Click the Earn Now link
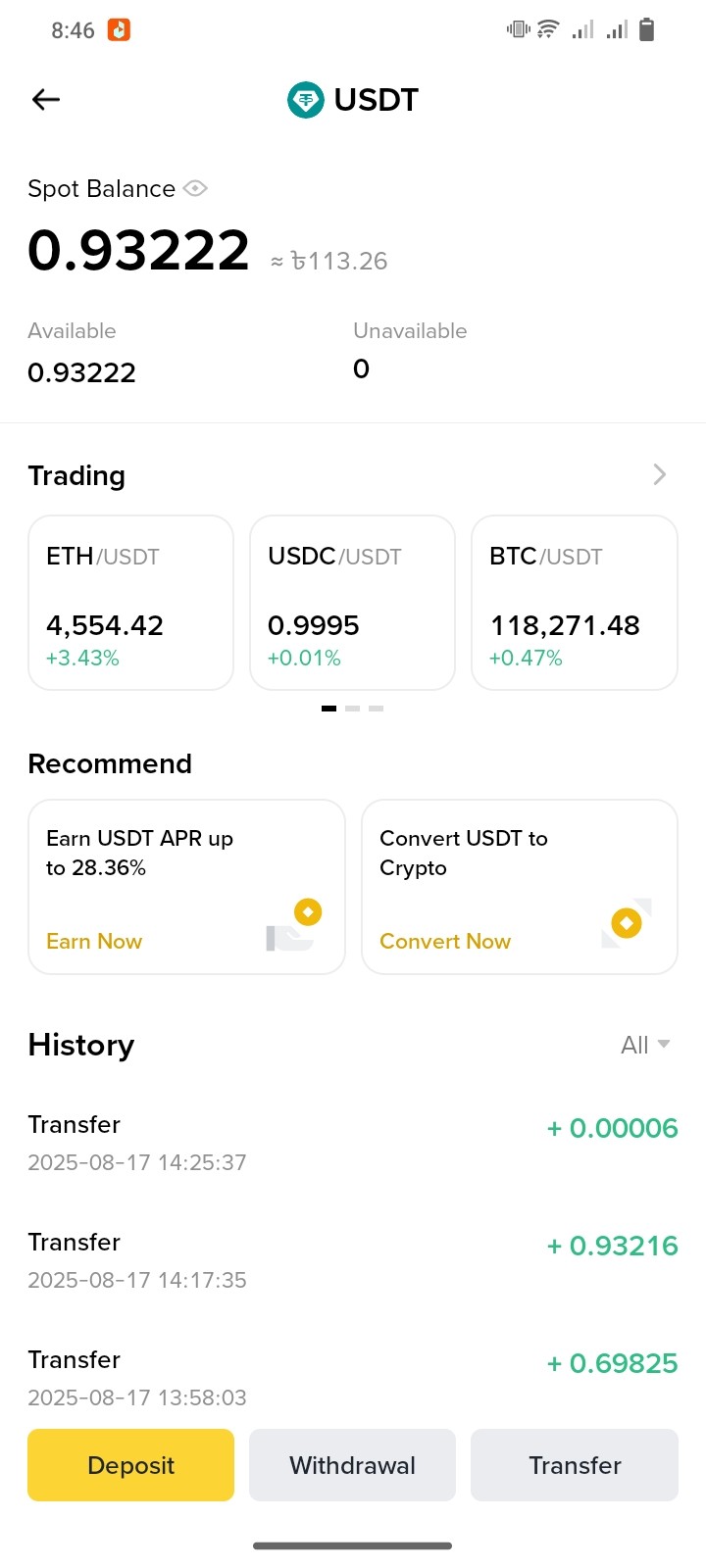Screen dimensions: 706x1568 (94, 941)
